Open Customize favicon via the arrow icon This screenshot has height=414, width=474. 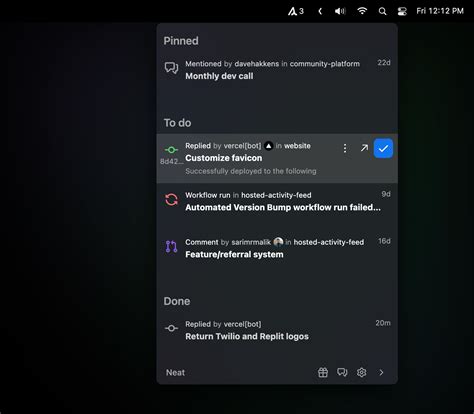point(364,148)
